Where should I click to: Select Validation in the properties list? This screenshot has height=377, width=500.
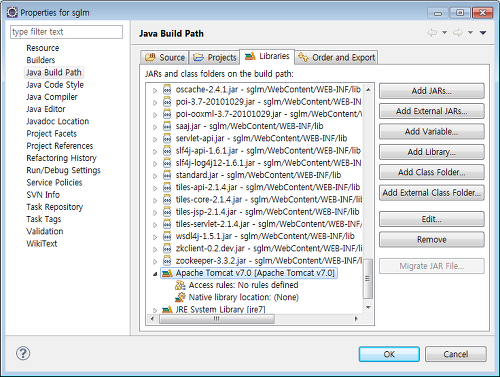pyautogui.click(x=45, y=231)
